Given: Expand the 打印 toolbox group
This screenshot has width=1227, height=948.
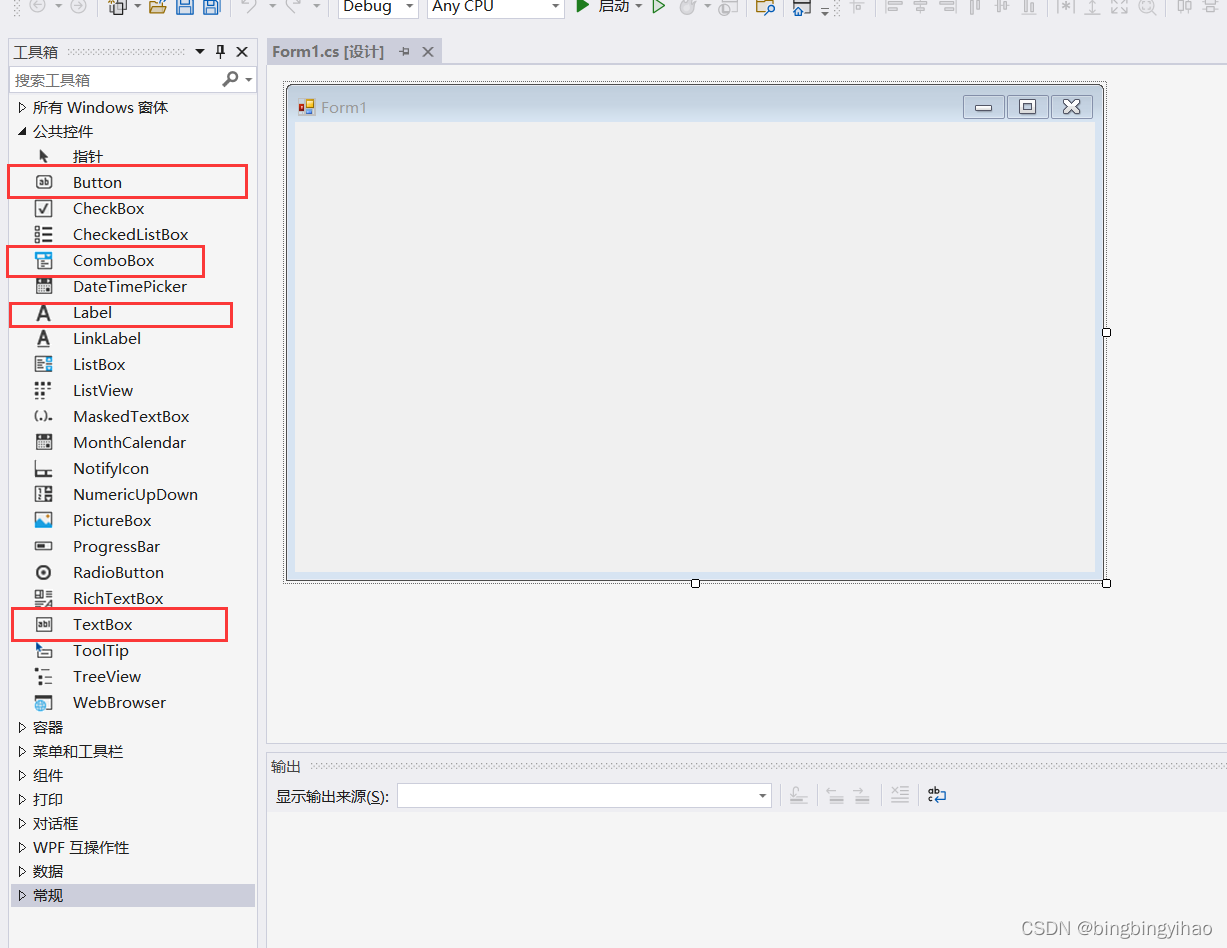Looking at the screenshot, I should pos(23,799).
